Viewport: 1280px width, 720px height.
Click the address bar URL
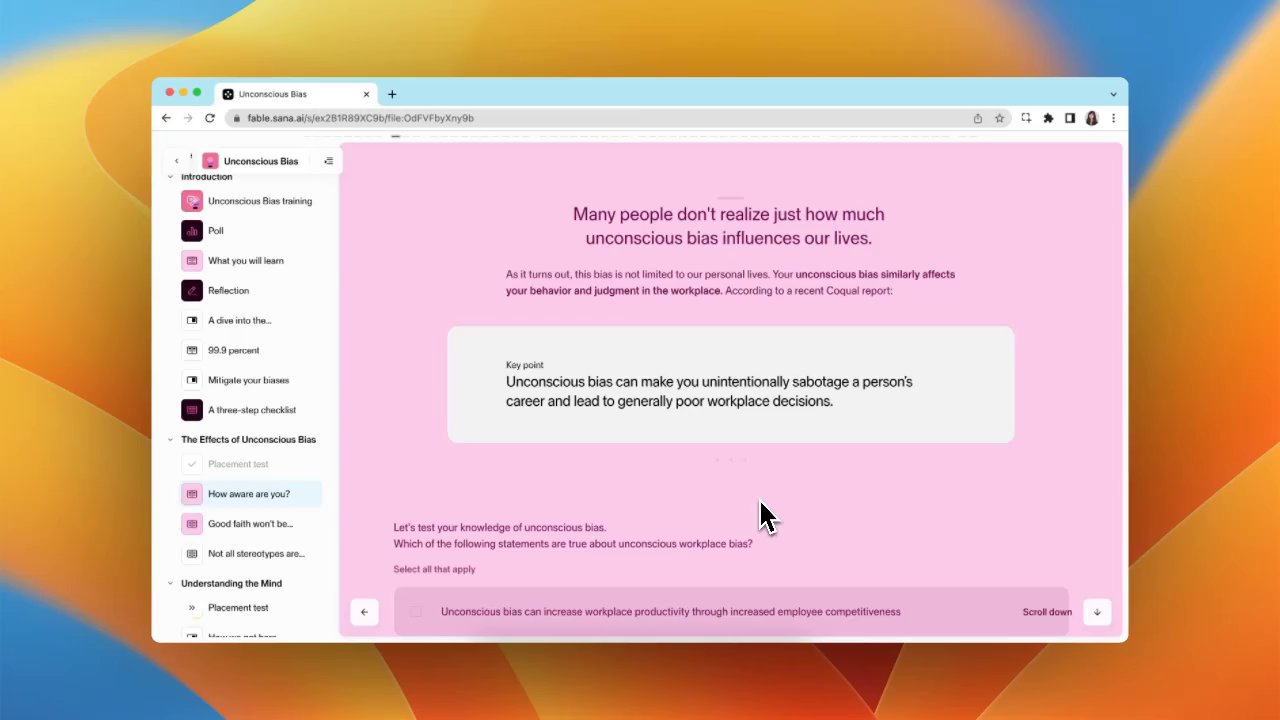pyautogui.click(x=361, y=118)
